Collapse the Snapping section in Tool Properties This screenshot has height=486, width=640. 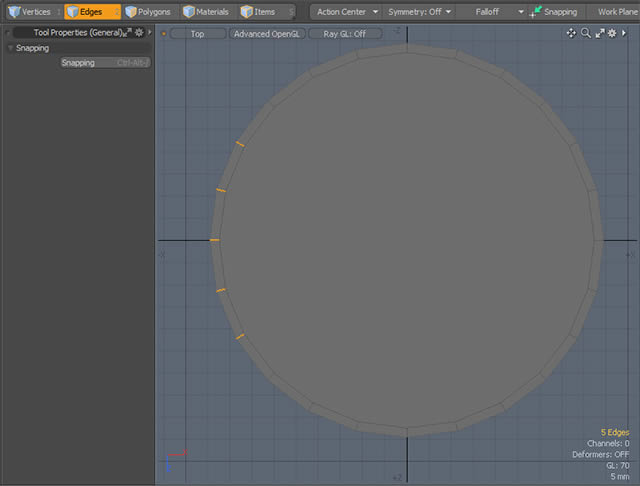click(10, 48)
